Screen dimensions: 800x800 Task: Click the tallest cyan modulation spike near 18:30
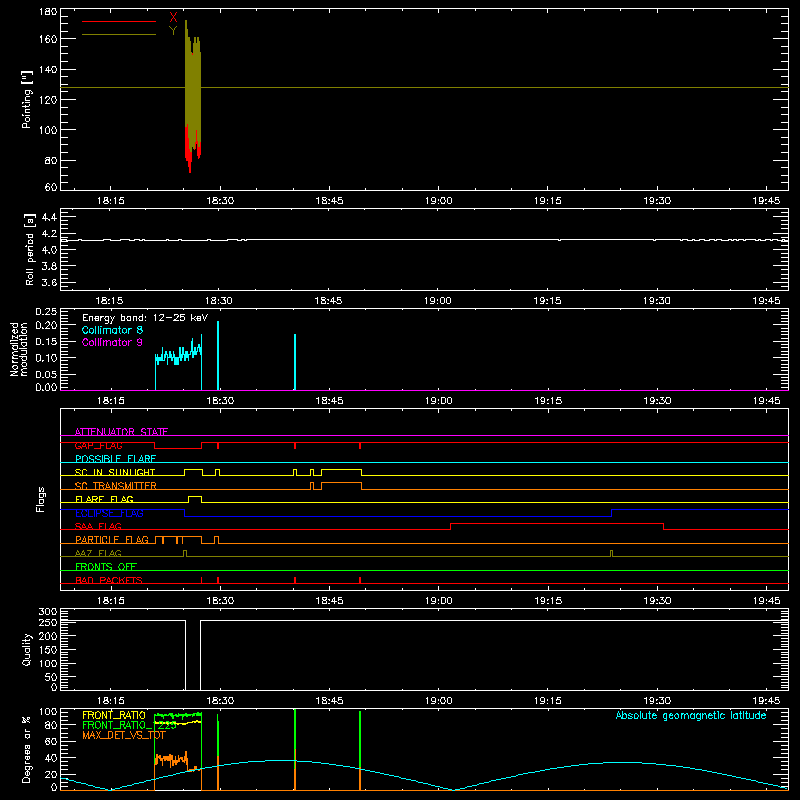pyautogui.click(x=218, y=356)
